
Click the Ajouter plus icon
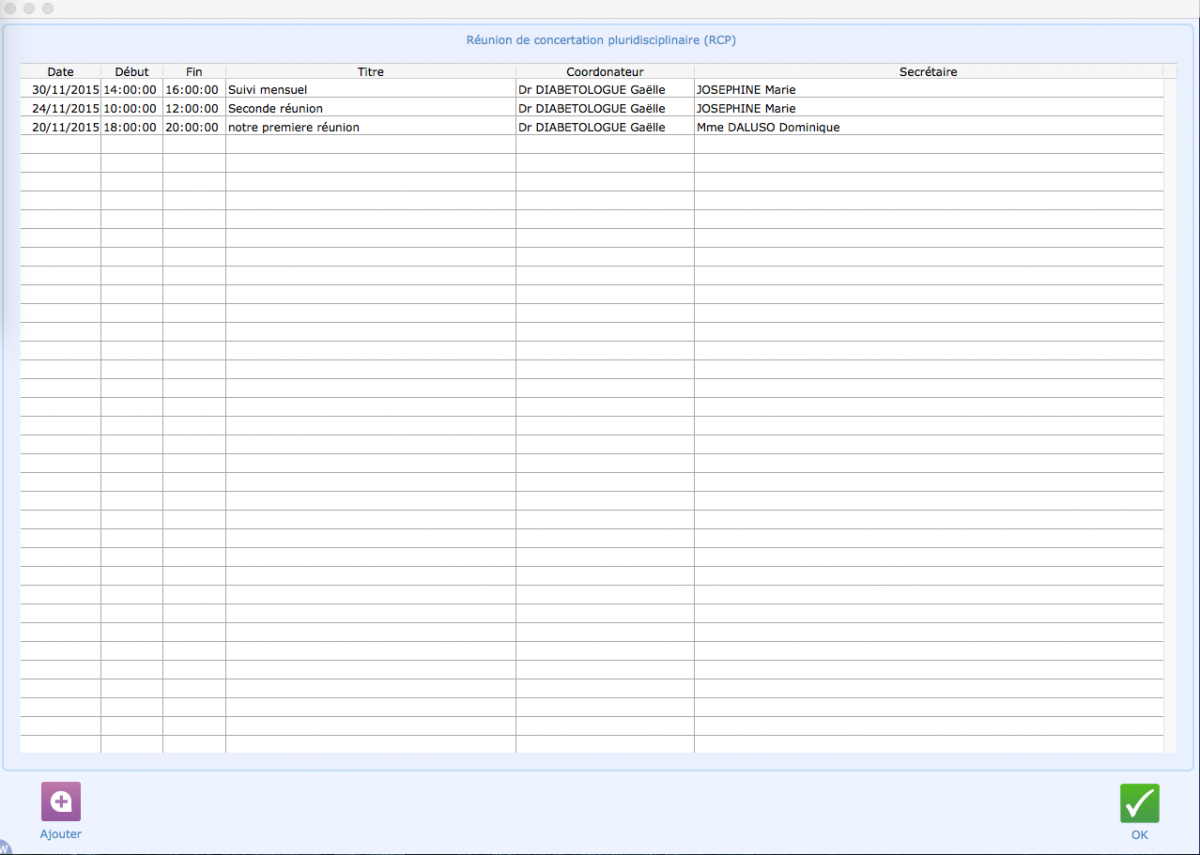[x=61, y=802]
